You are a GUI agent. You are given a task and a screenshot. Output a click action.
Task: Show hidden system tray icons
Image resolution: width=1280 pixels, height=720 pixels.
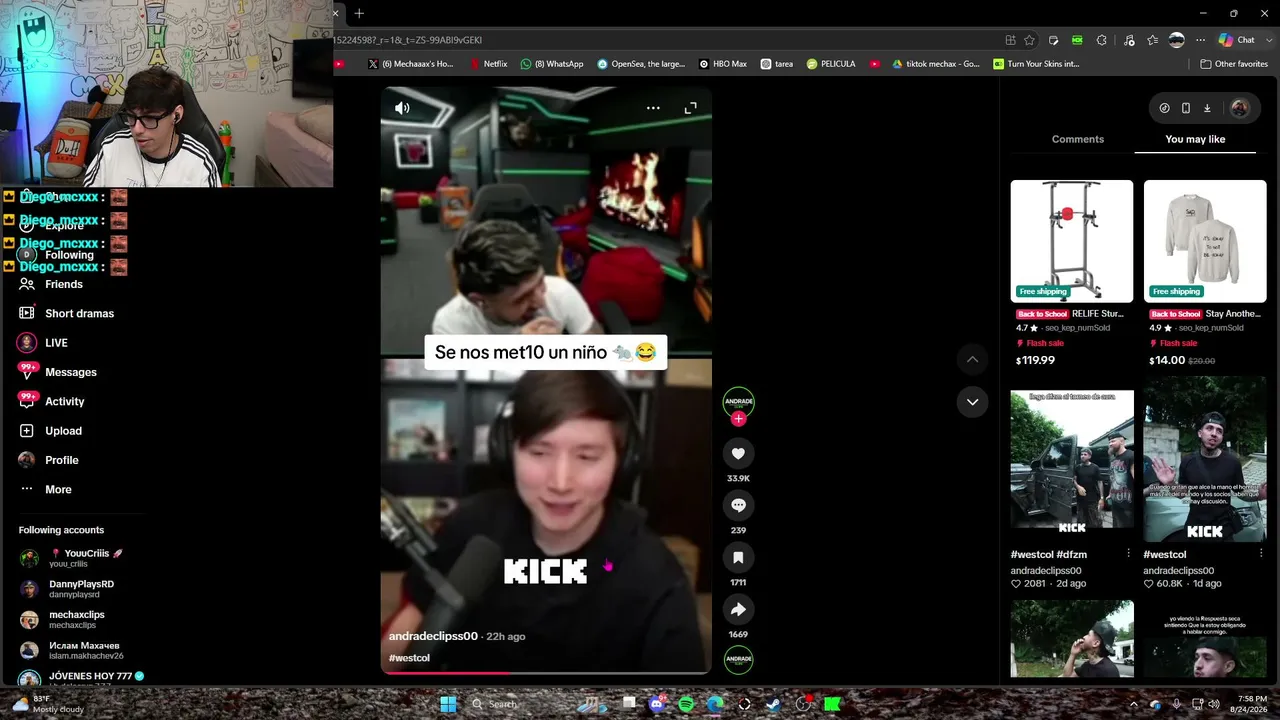(x=1133, y=704)
